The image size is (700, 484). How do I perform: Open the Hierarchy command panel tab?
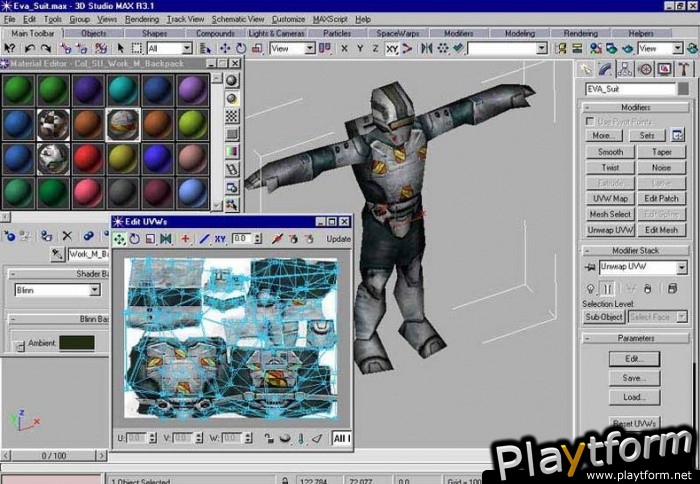tap(625, 69)
